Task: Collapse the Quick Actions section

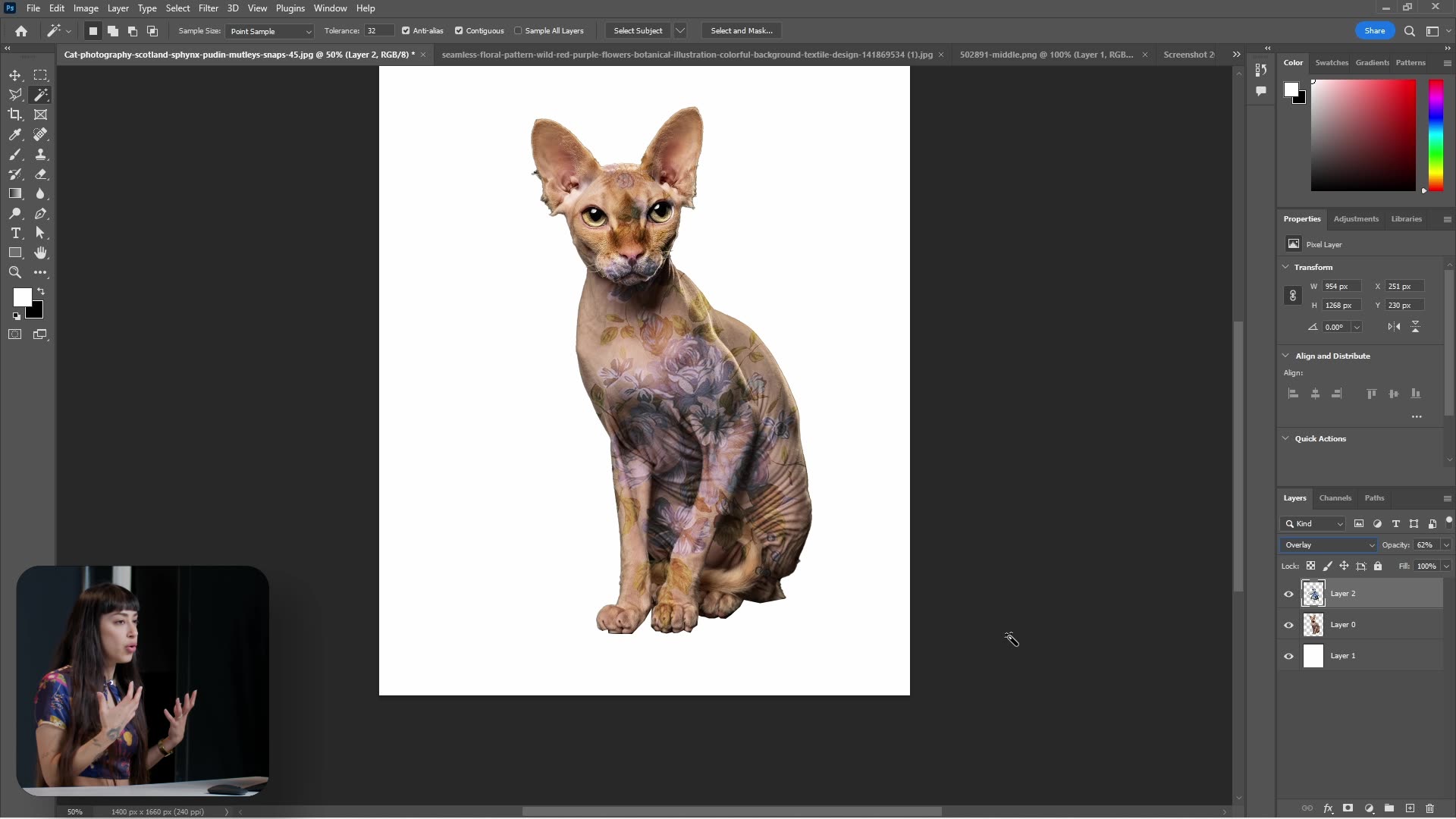Action: [1285, 438]
